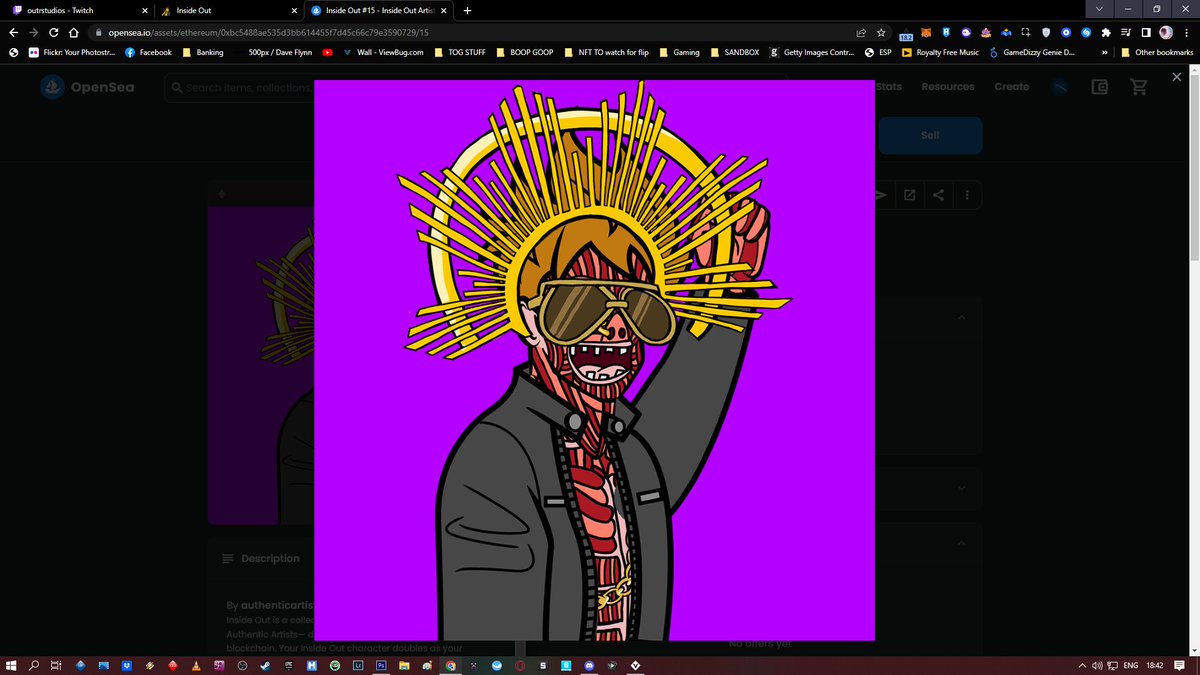Change the ENG input language

(1131, 665)
